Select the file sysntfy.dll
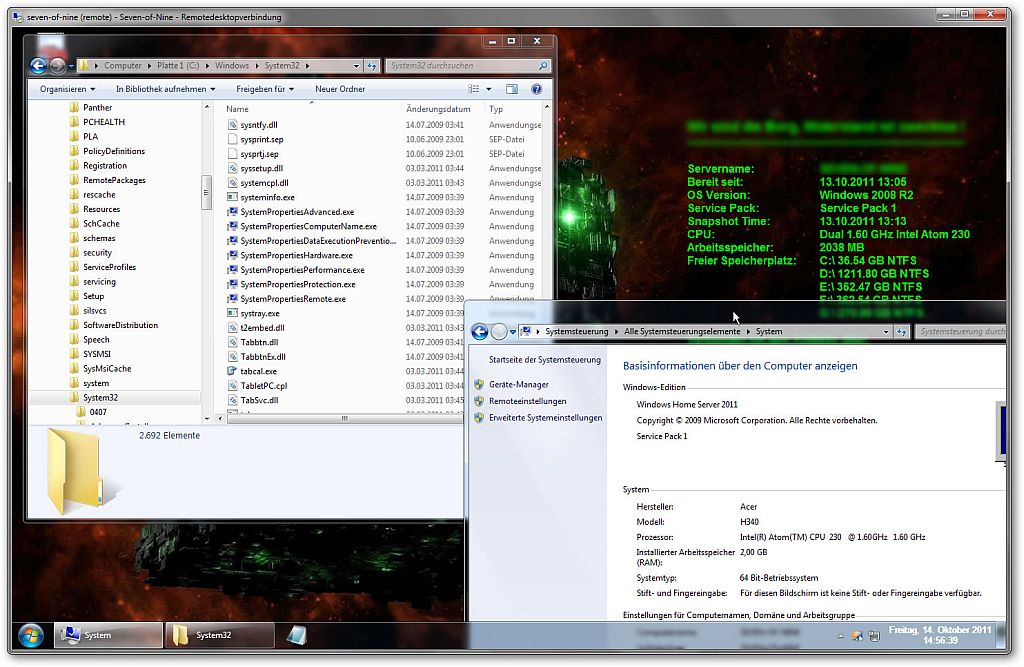This screenshot has width=1024, height=667. click(x=259, y=125)
